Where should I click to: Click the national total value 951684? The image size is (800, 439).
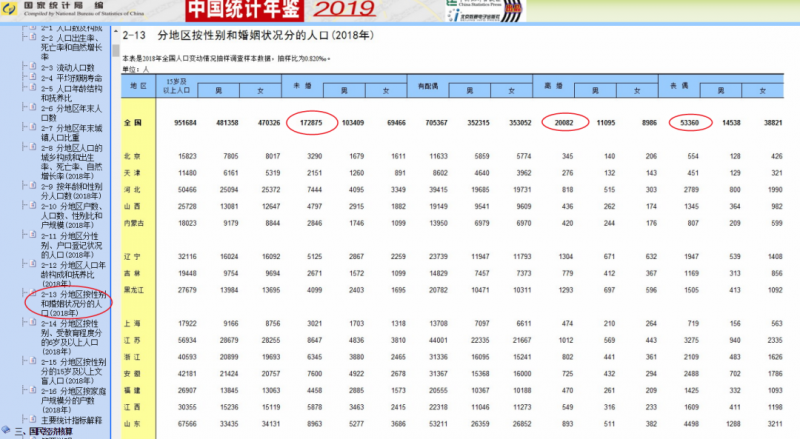point(185,123)
